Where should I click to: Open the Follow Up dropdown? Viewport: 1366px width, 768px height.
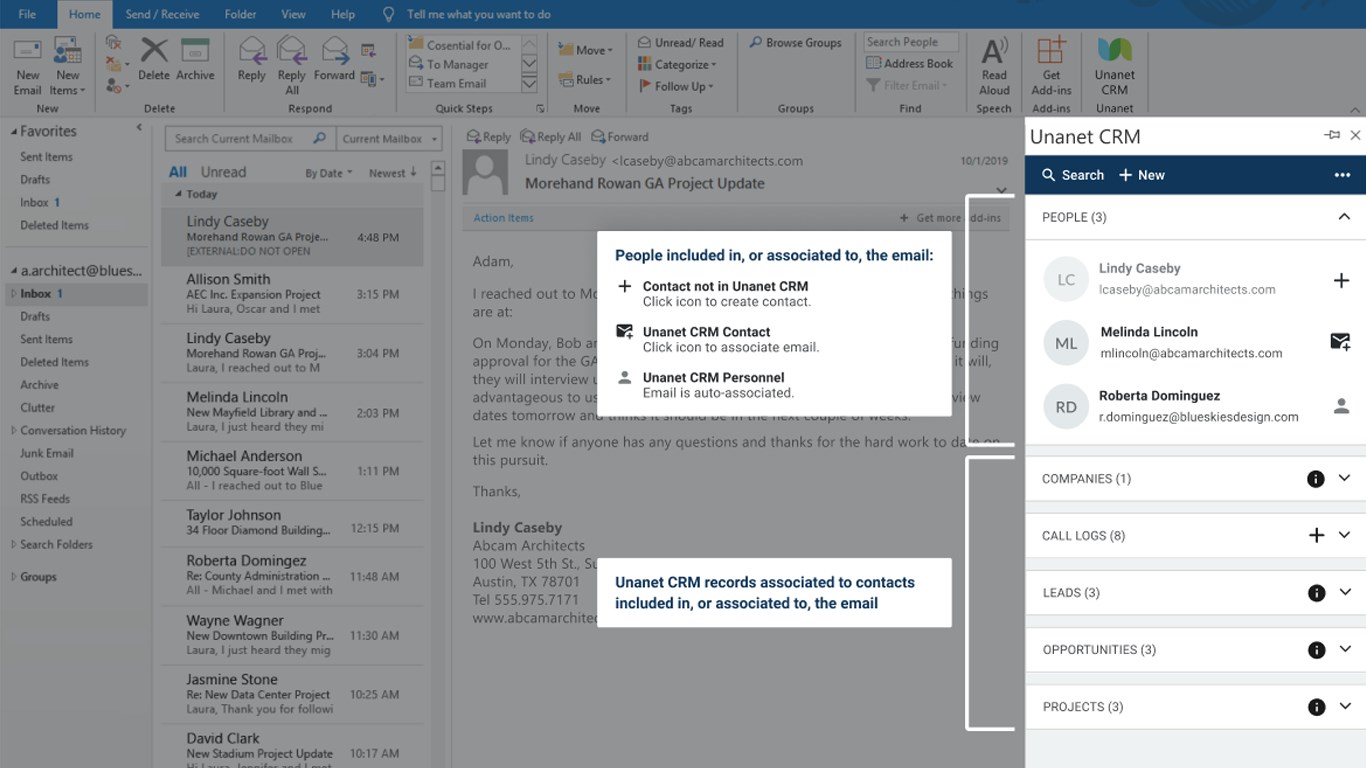pos(676,86)
